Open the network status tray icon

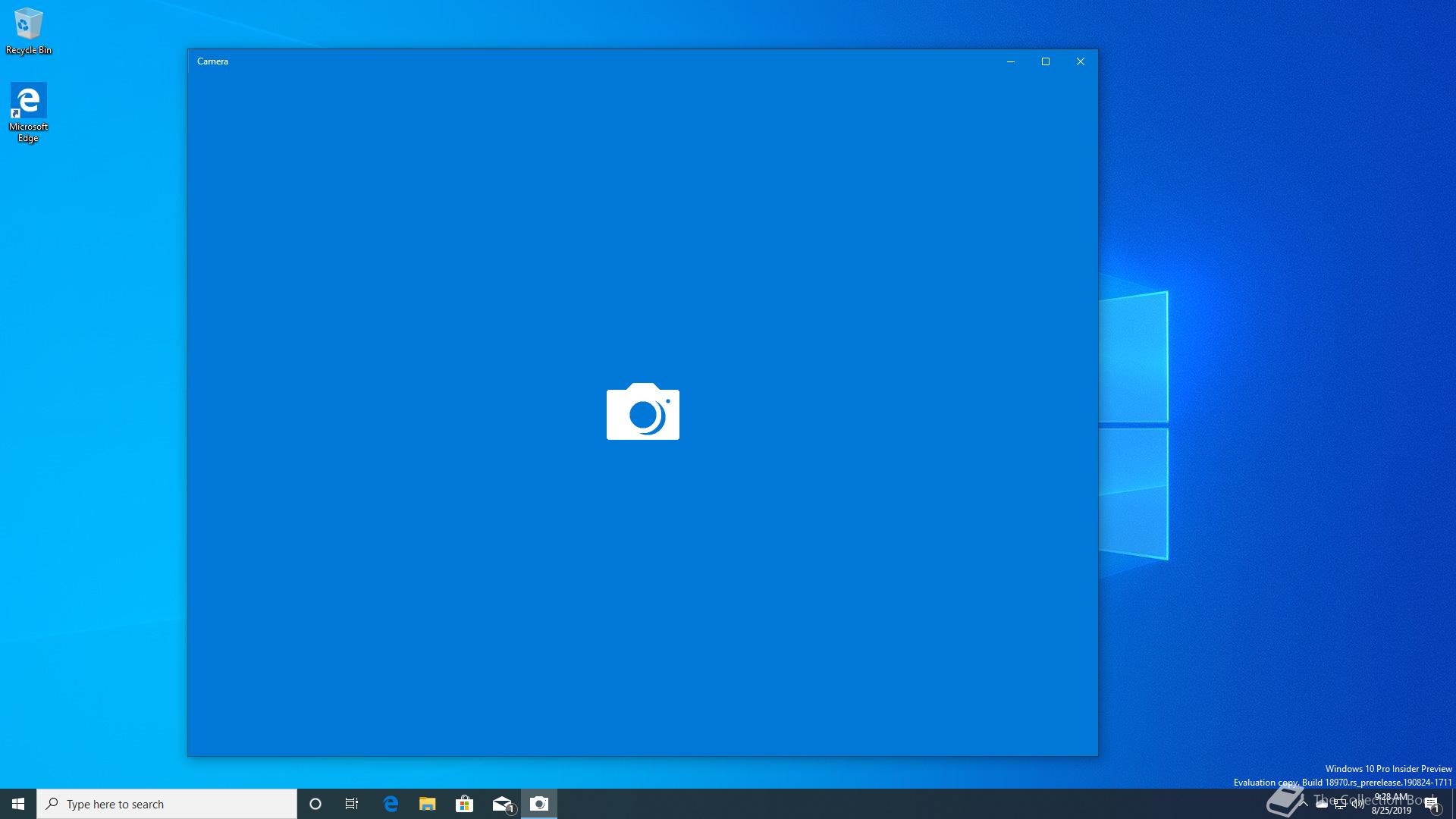tap(1340, 804)
